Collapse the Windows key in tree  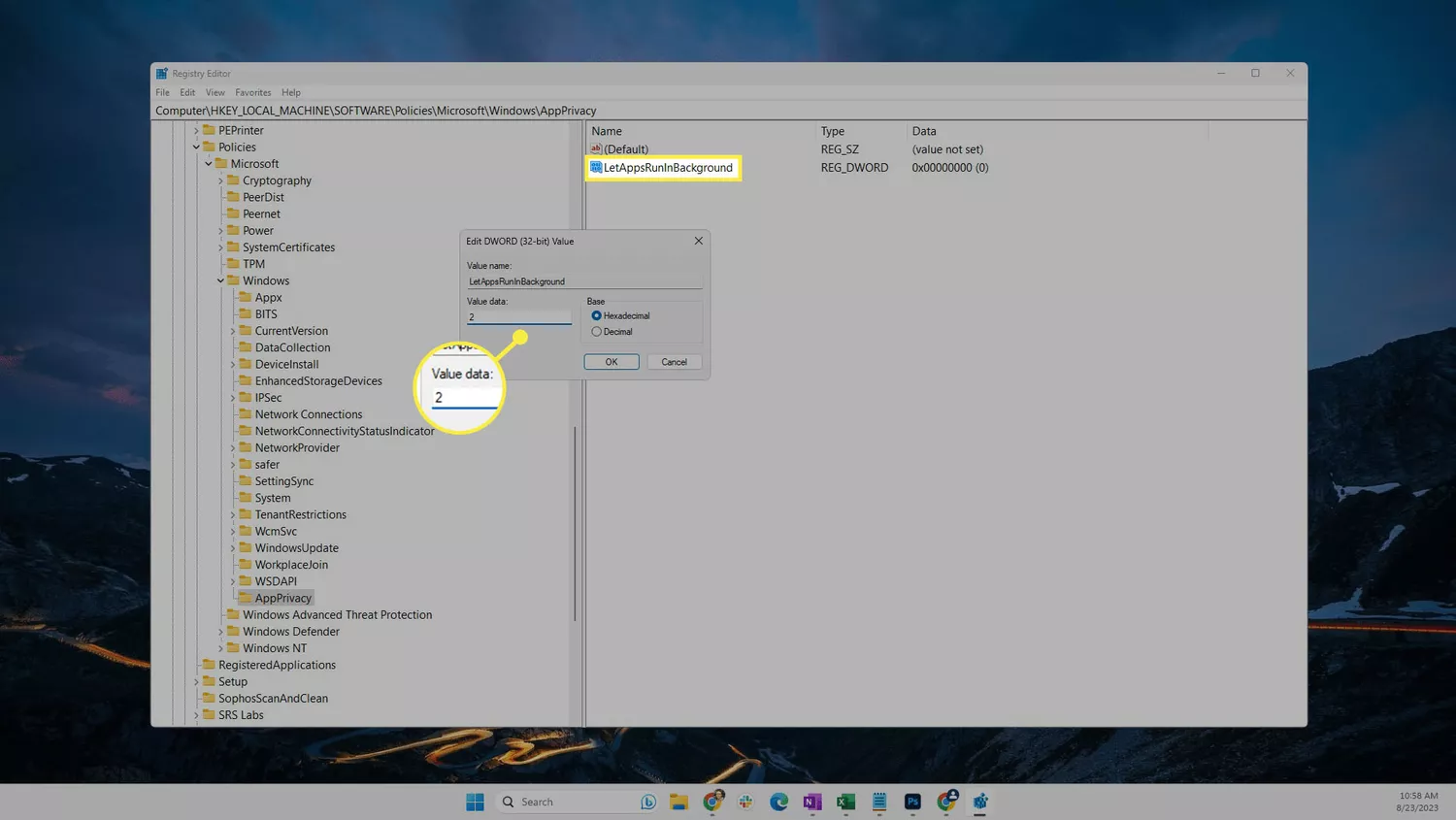point(220,280)
